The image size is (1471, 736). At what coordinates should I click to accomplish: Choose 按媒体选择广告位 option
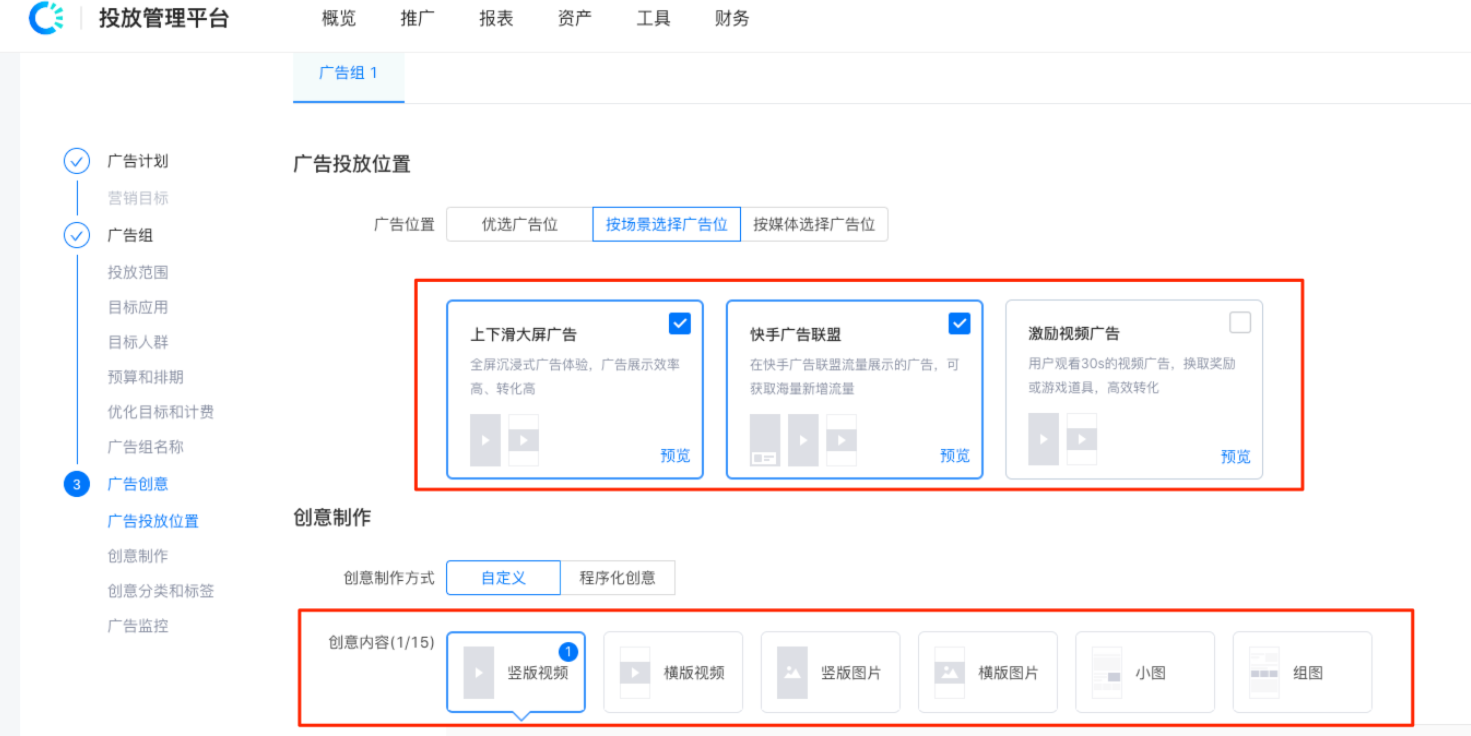(x=815, y=224)
